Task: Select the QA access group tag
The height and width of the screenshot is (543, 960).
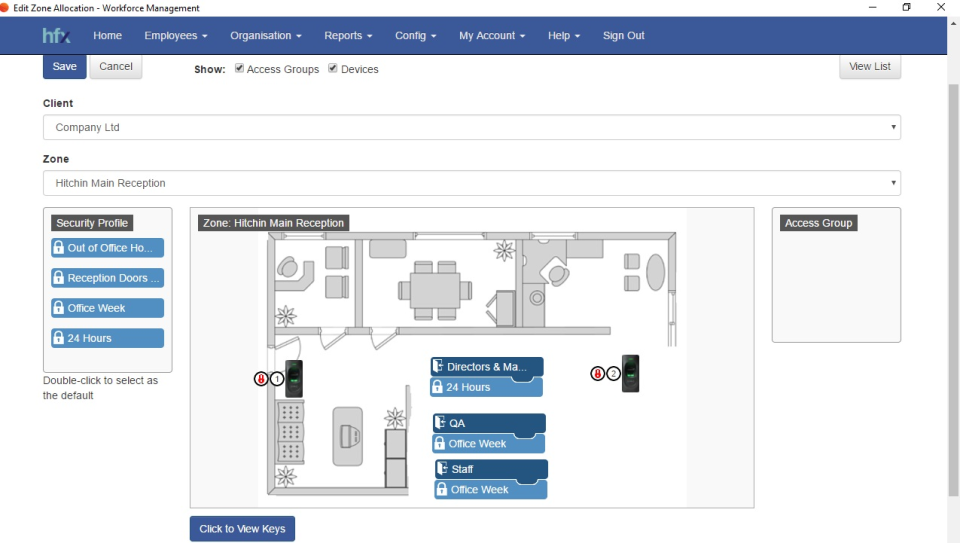Action: (489, 423)
